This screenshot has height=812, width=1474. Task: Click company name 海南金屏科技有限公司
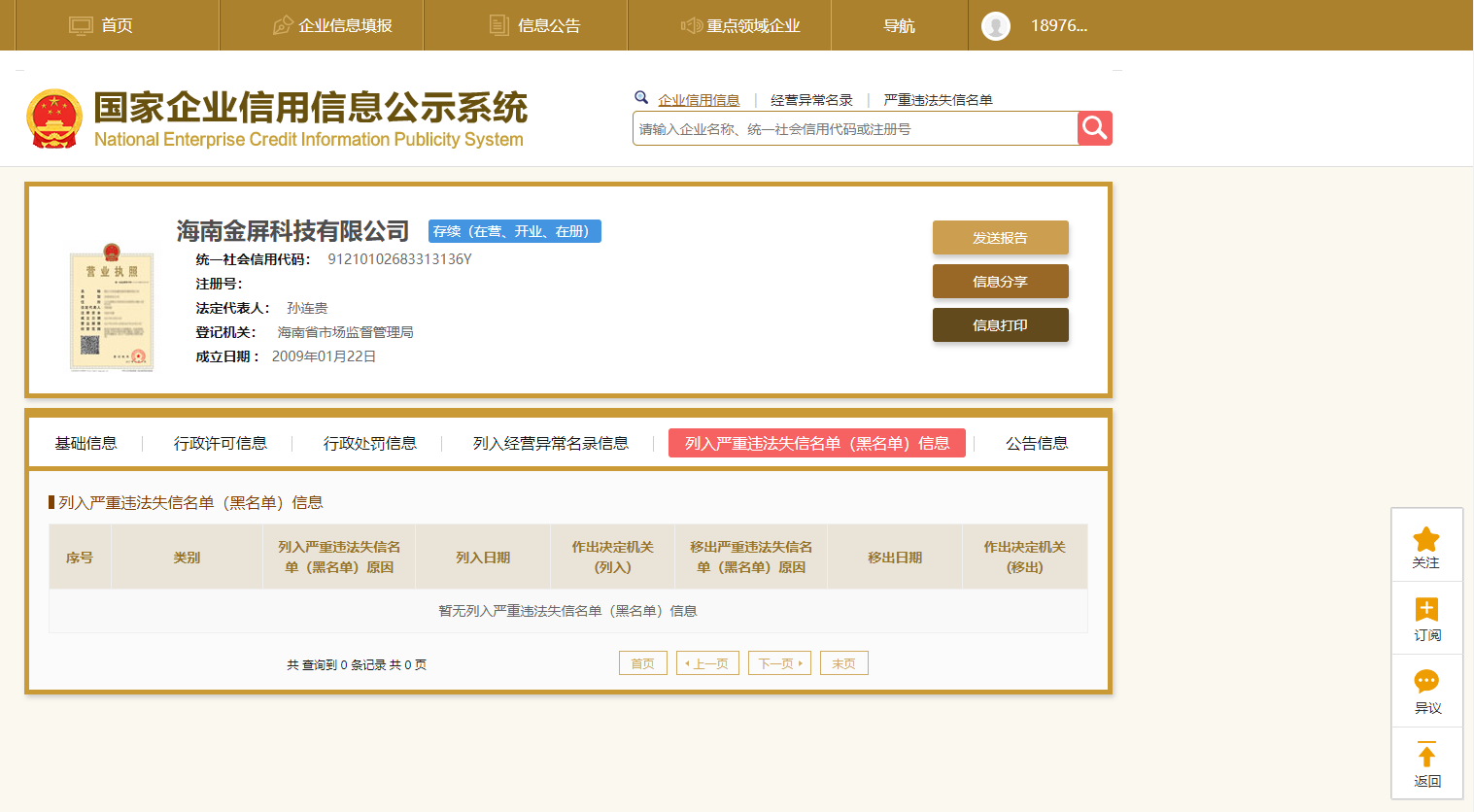pos(293,231)
